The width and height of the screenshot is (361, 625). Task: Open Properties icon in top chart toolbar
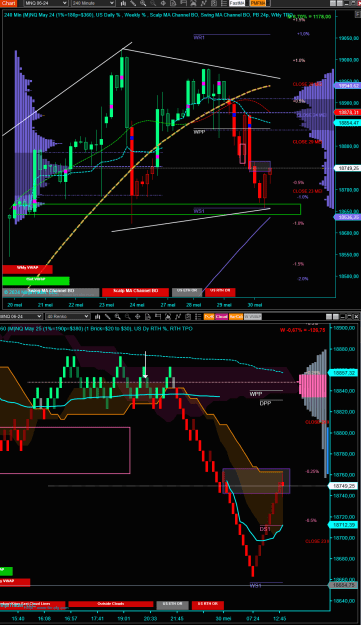pyautogui.click(x=224, y=3)
